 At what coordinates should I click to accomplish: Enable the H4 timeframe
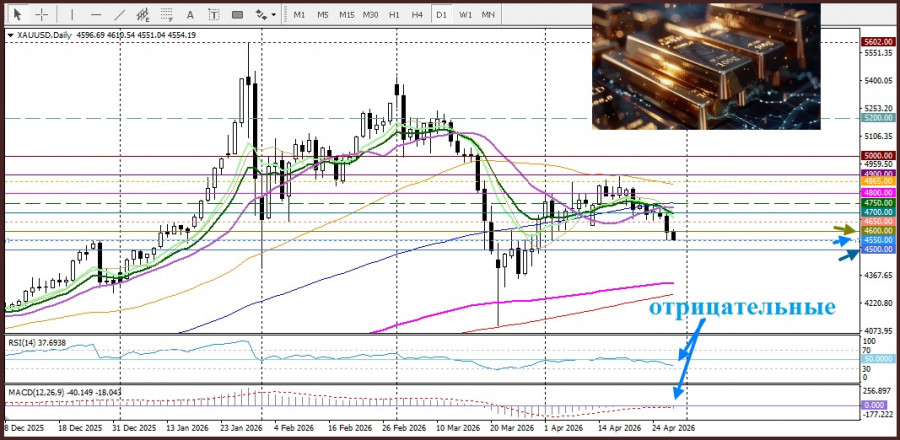coord(417,15)
